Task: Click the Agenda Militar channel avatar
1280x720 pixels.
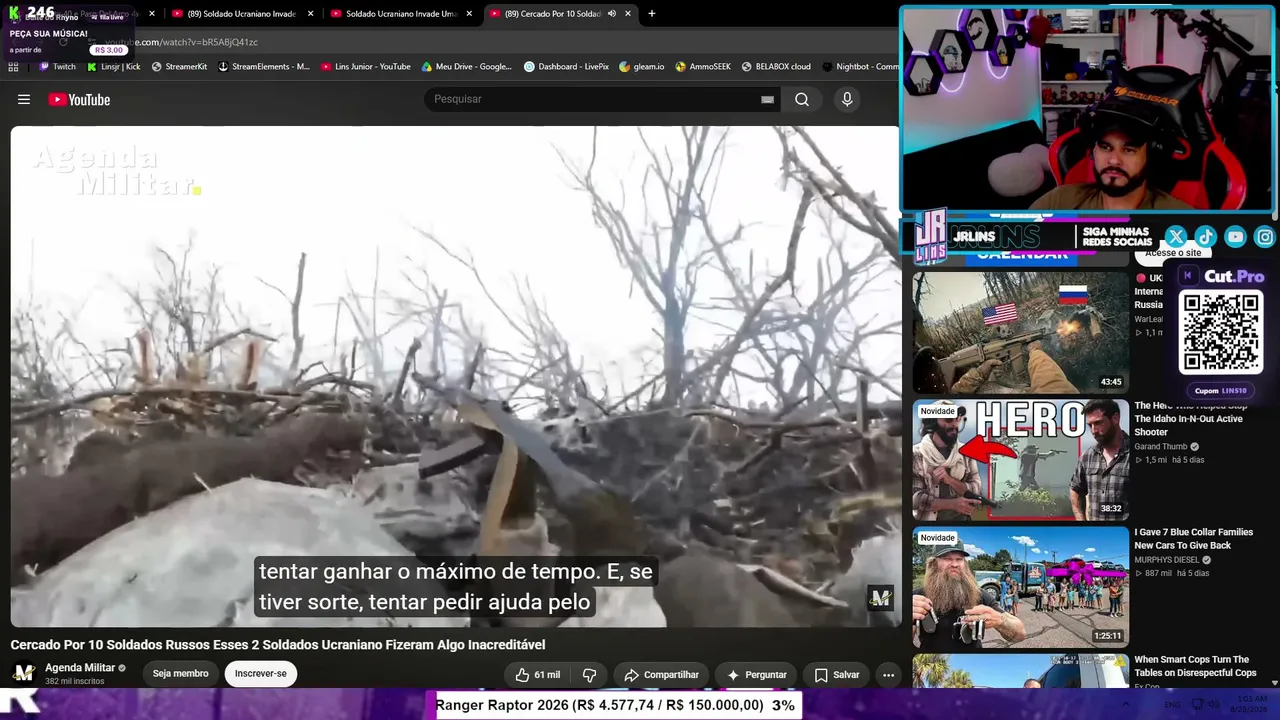Action: [x=24, y=673]
